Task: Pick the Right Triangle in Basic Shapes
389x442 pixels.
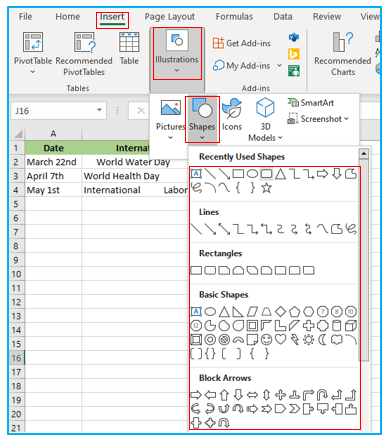Action: (238, 312)
